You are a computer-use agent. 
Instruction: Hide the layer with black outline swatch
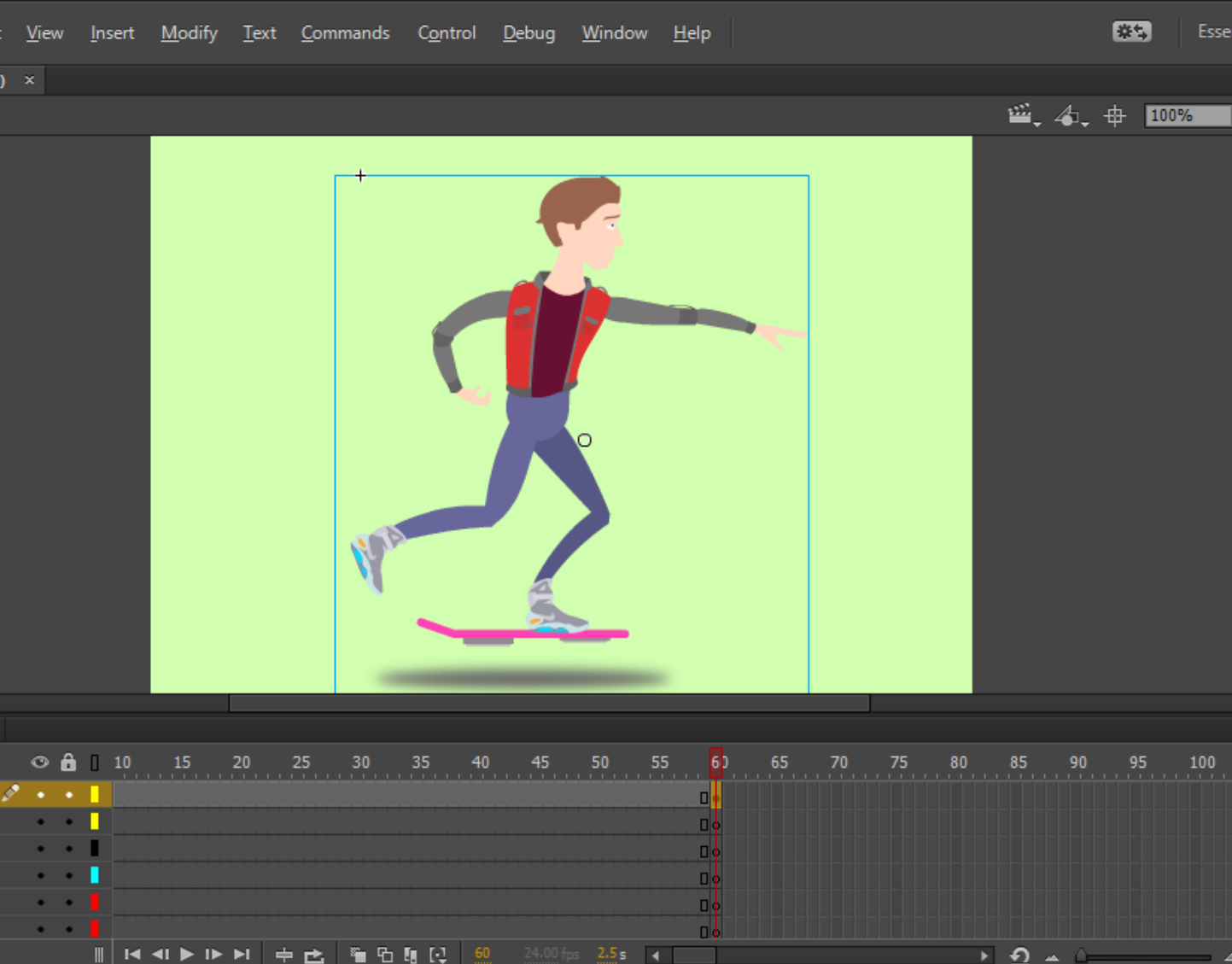click(x=40, y=848)
